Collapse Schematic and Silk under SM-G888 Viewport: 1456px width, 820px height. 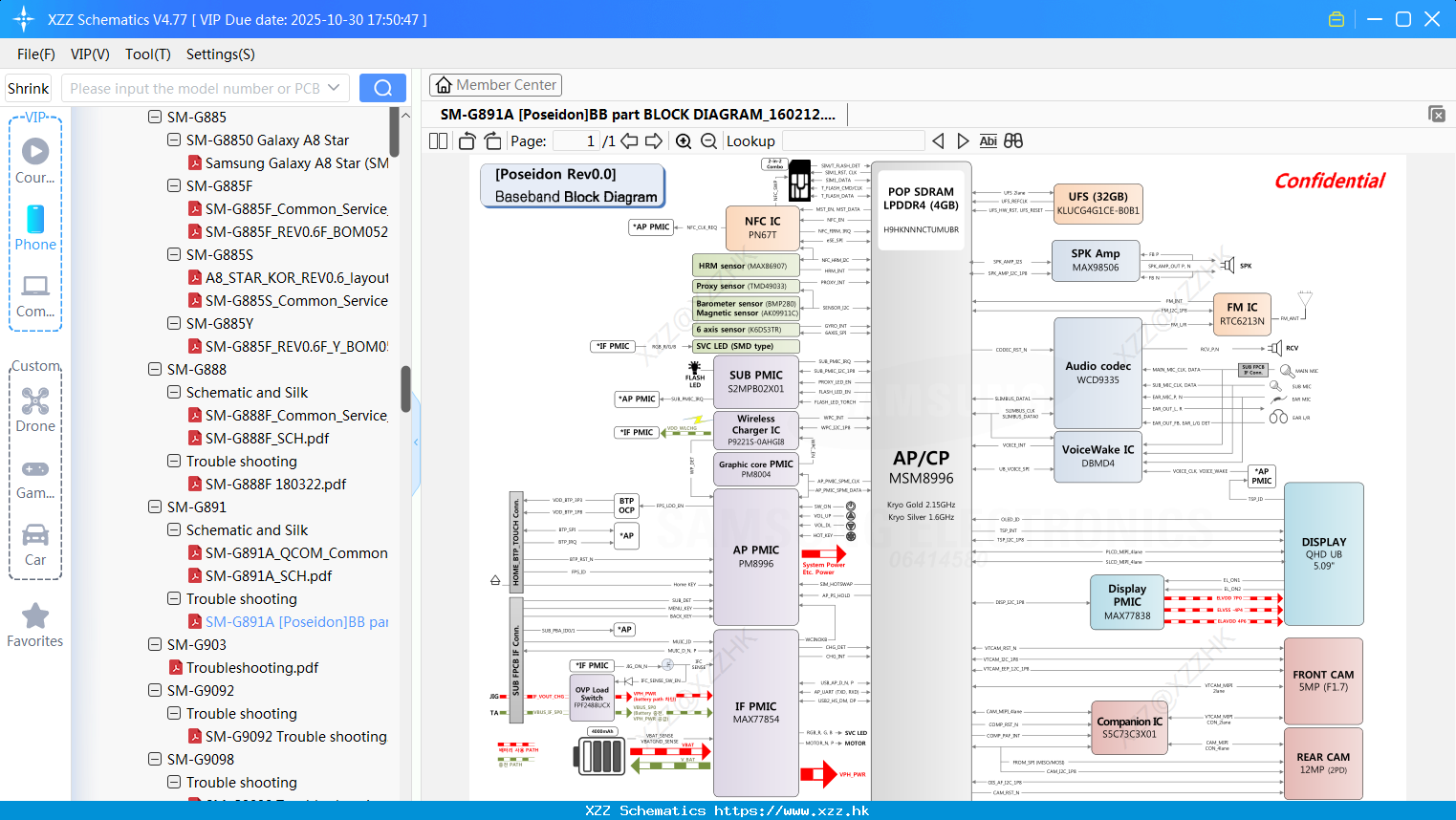(x=174, y=392)
